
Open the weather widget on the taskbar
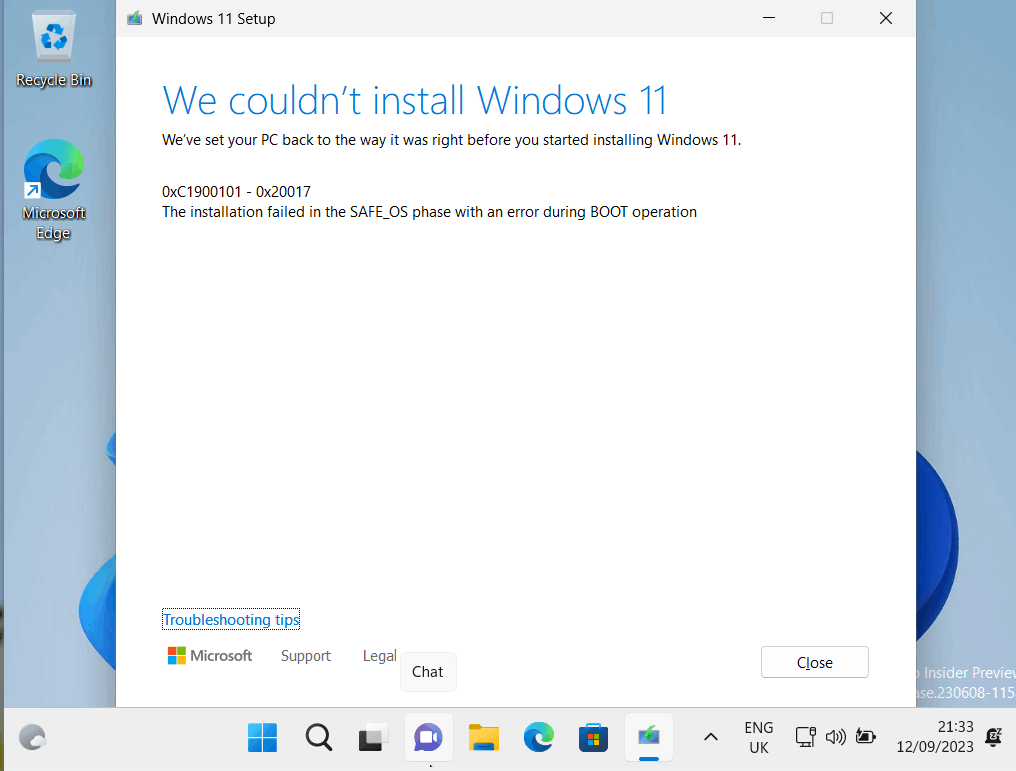pos(32,737)
